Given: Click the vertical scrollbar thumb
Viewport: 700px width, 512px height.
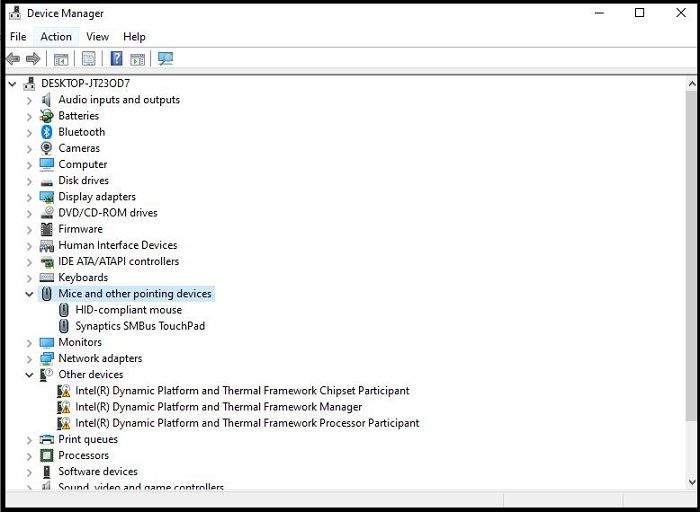Looking at the screenshot, I should pos(692,256).
